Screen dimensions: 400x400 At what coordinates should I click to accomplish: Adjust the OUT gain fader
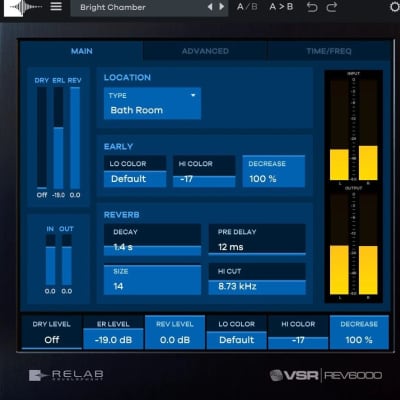tap(67, 260)
